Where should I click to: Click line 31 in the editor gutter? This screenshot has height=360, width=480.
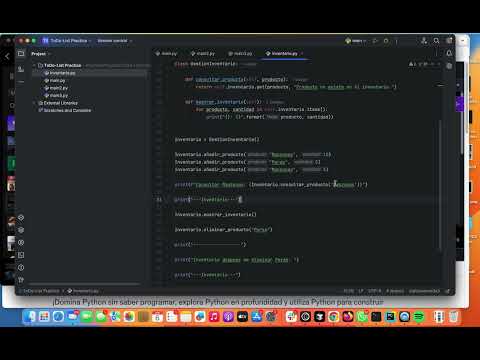click(159, 200)
